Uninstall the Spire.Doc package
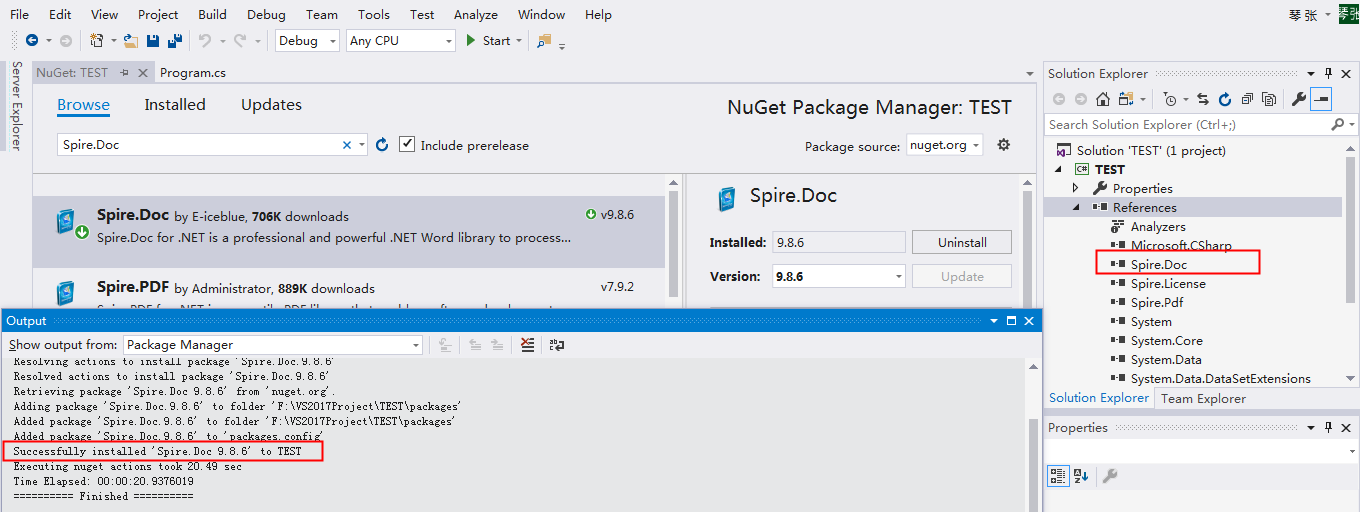 [962, 242]
